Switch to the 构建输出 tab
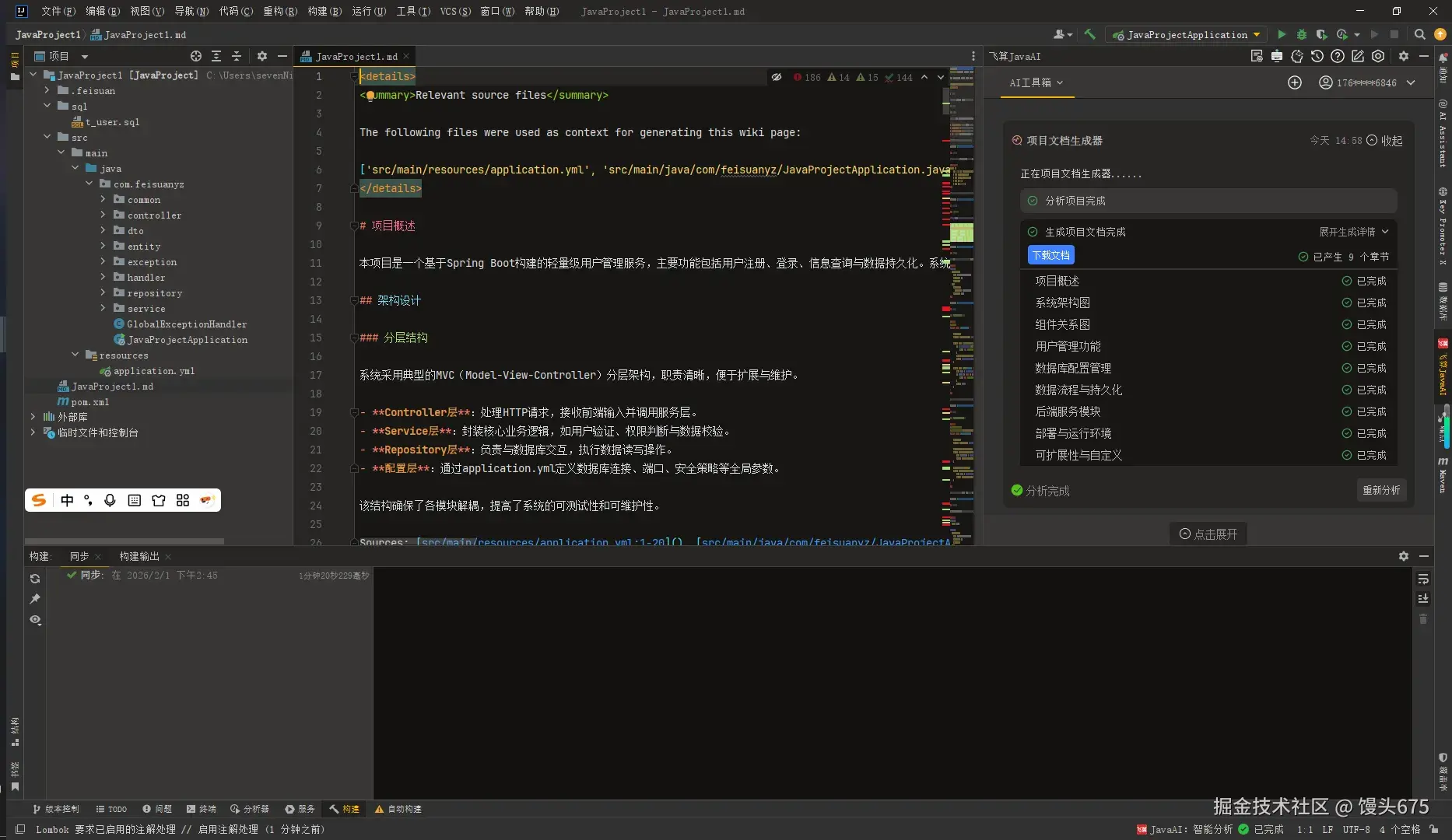The height and width of the screenshot is (840, 1452). (x=138, y=556)
